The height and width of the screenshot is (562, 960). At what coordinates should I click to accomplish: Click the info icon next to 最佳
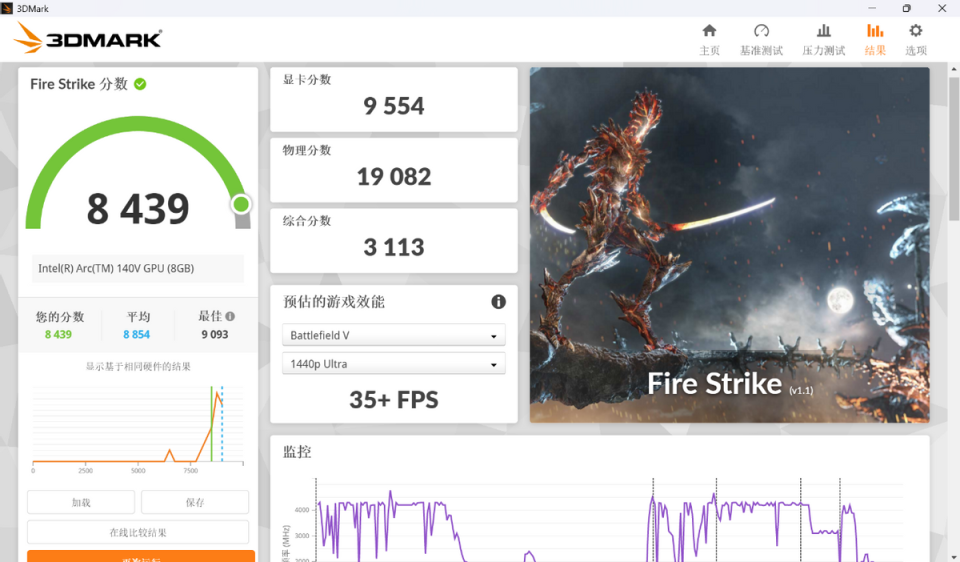230,317
